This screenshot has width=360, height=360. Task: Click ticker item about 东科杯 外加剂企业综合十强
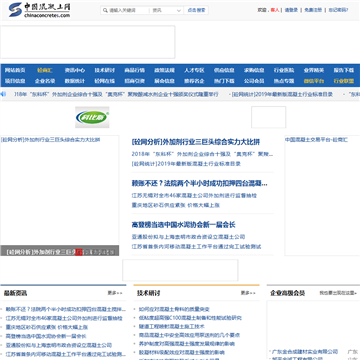tap(116, 94)
